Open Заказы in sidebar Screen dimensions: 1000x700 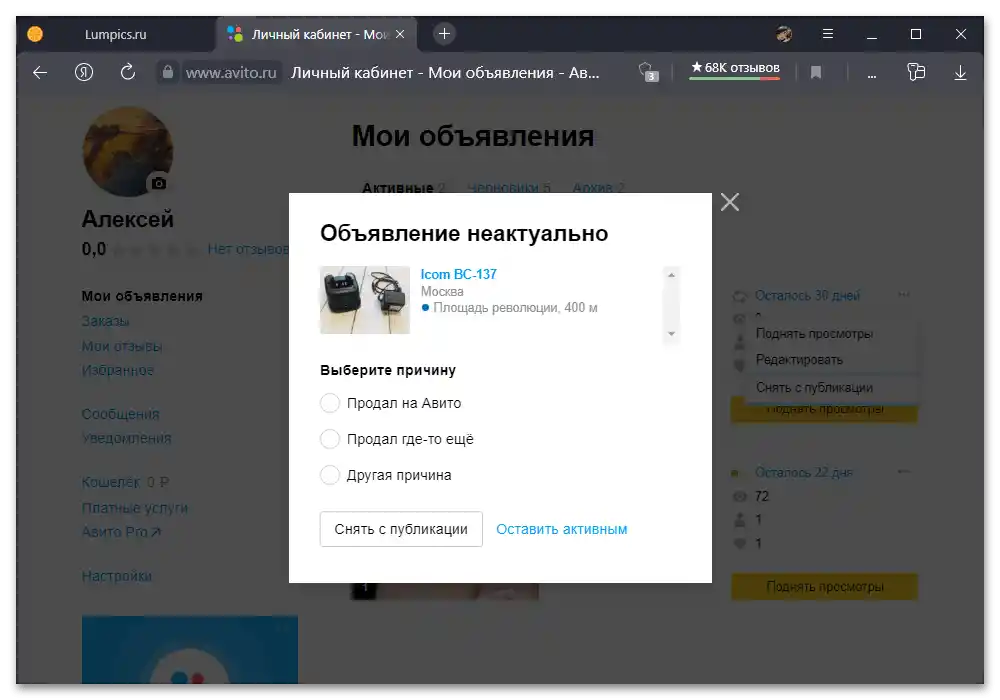click(x=105, y=321)
